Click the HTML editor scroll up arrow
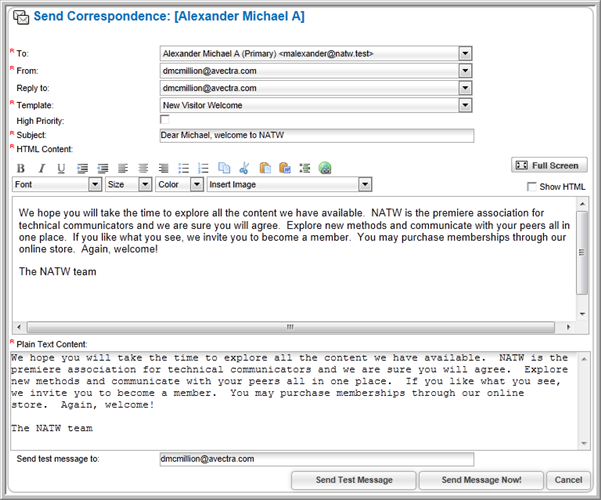The height and width of the screenshot is (500, 601). click(x=582, y=204)
